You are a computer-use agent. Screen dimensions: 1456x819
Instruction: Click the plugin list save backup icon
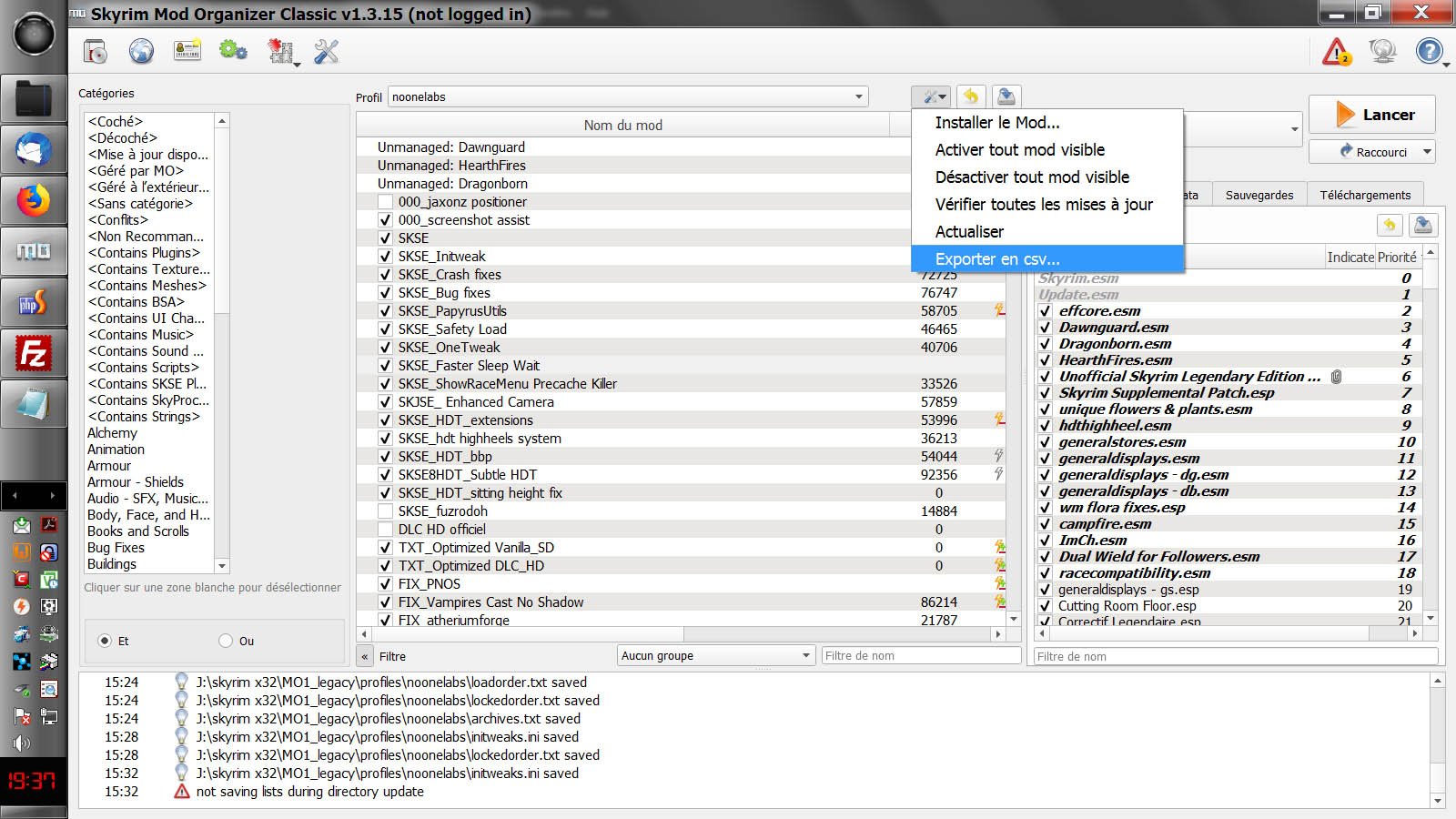coord(1423,225)
